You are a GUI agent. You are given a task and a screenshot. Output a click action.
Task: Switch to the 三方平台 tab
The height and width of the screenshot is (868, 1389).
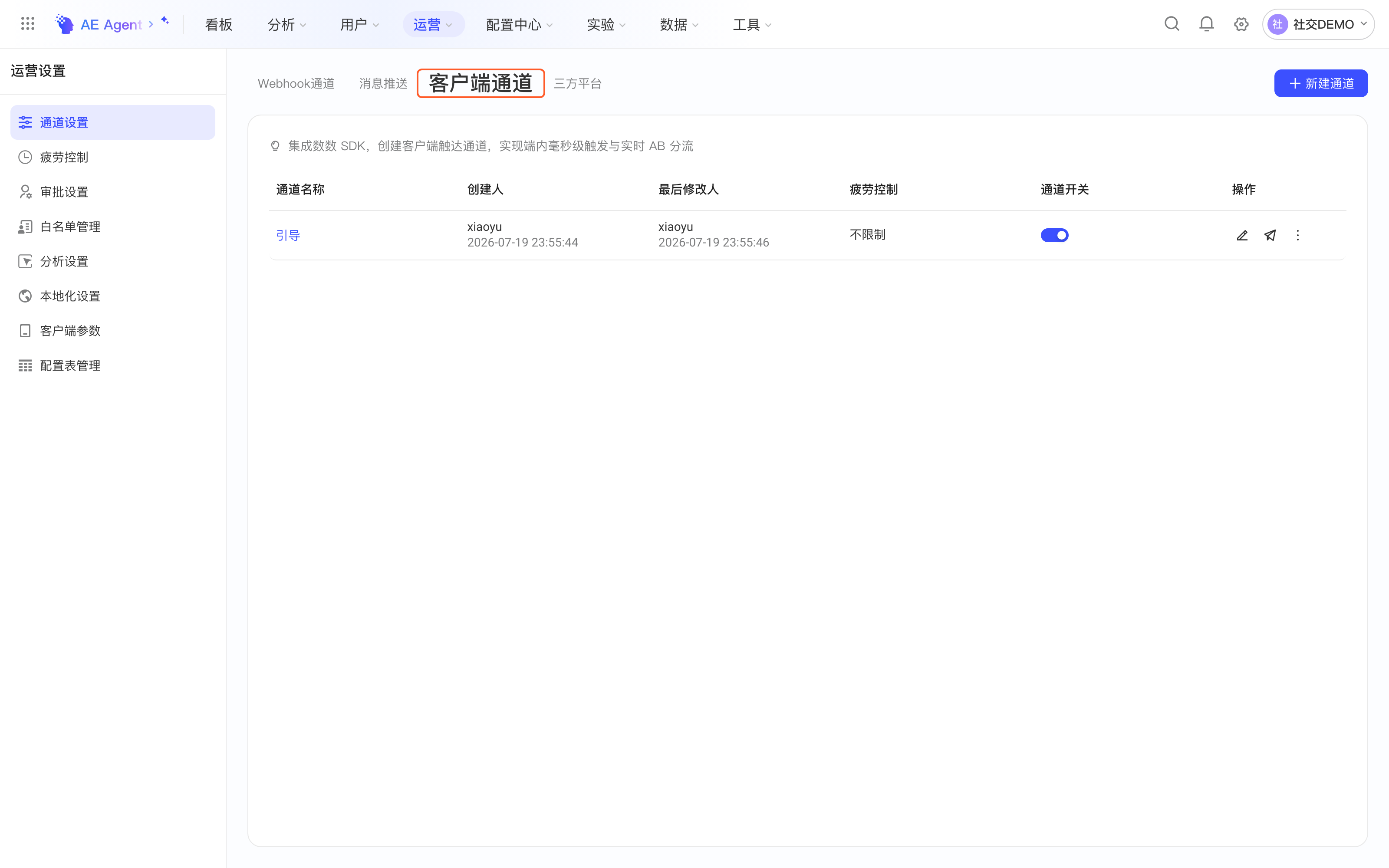click(x=578, y=84)
